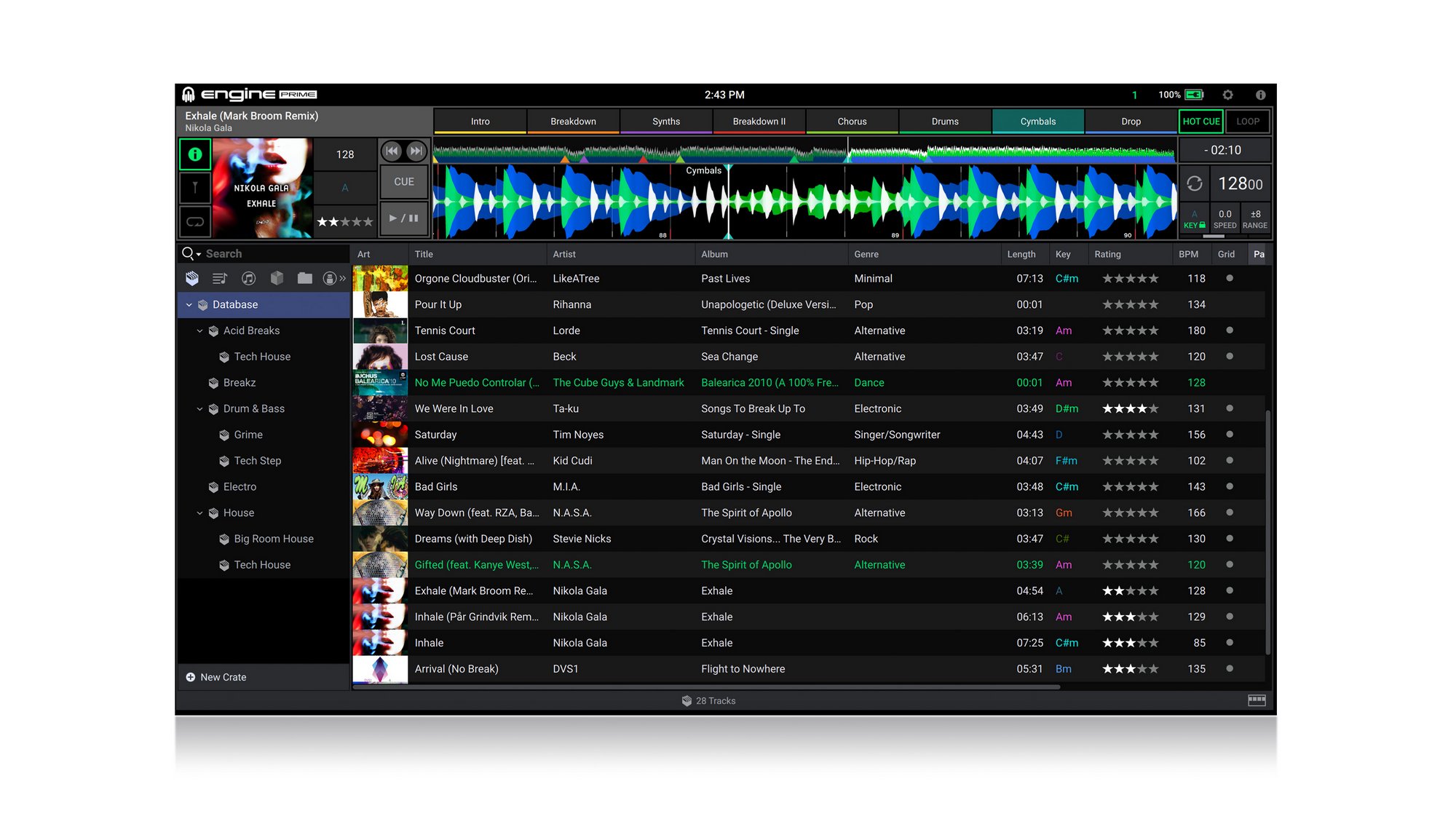
Task: Click the CUE button
Action: coord(404,182)
